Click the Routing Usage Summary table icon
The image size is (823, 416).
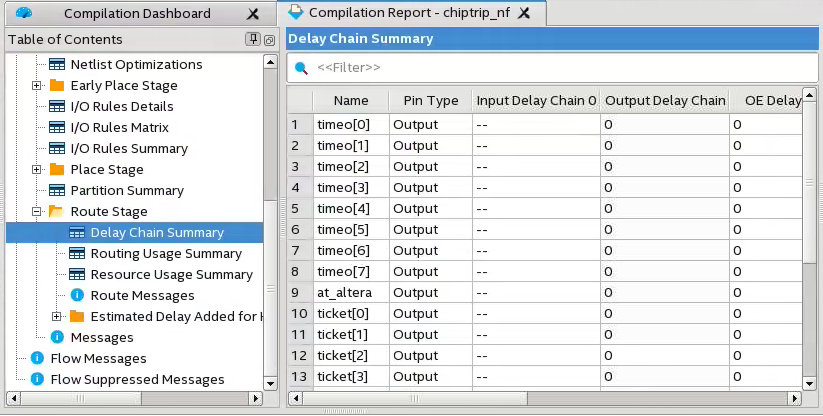(x=77, y=253)
